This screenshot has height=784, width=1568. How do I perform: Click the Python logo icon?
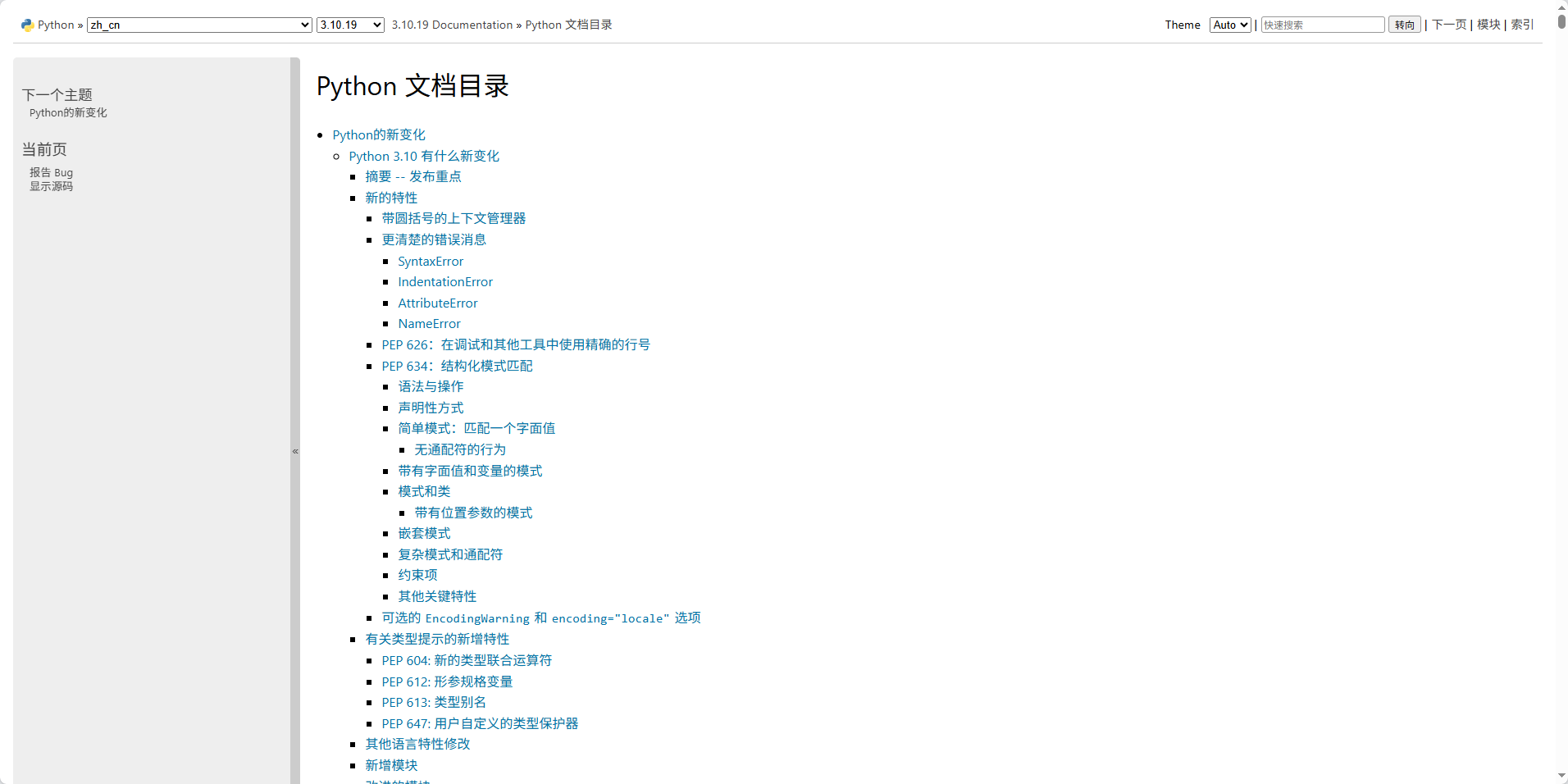[27, 25]
